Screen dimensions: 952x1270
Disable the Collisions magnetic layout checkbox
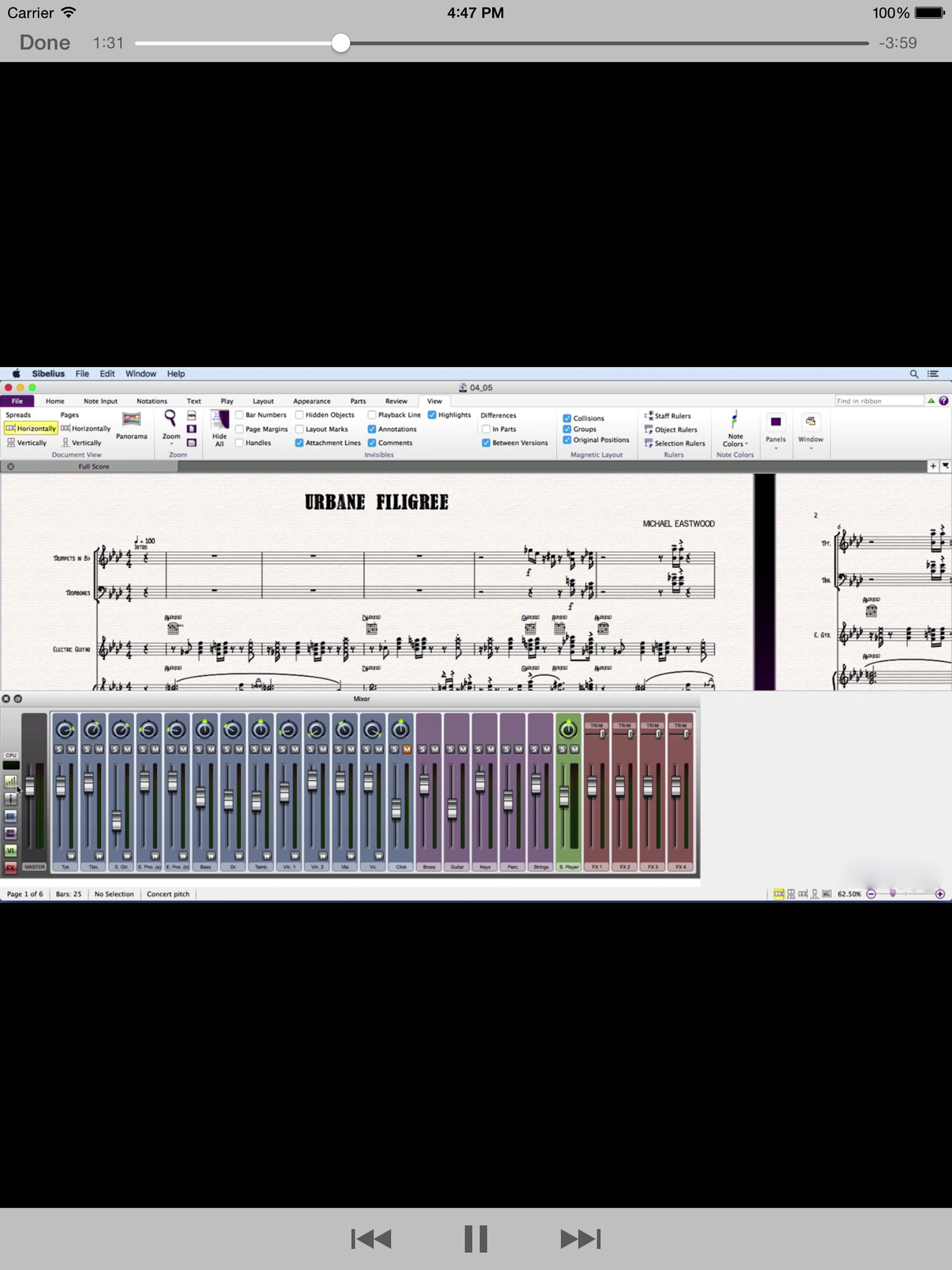coord(567,418)
